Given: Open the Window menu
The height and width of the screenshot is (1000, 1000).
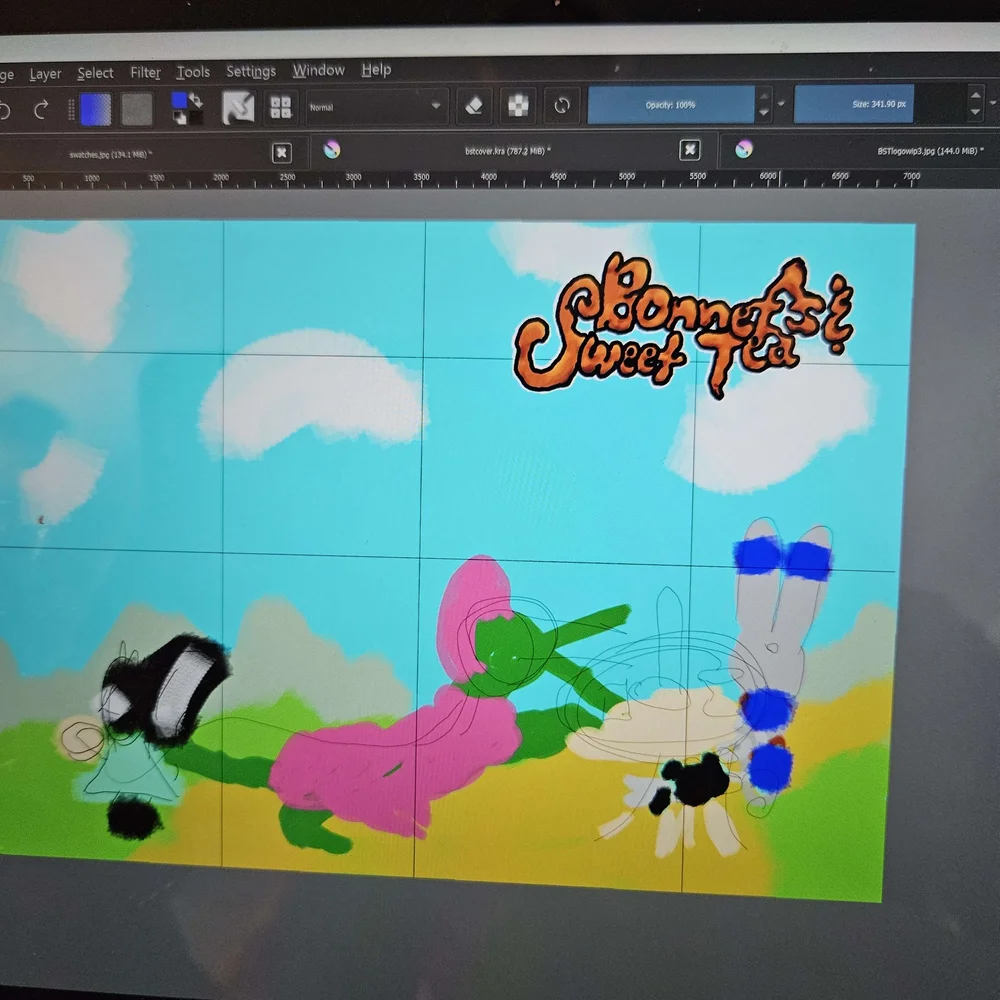Looking at the screenshot, I should tap(318, 70).
